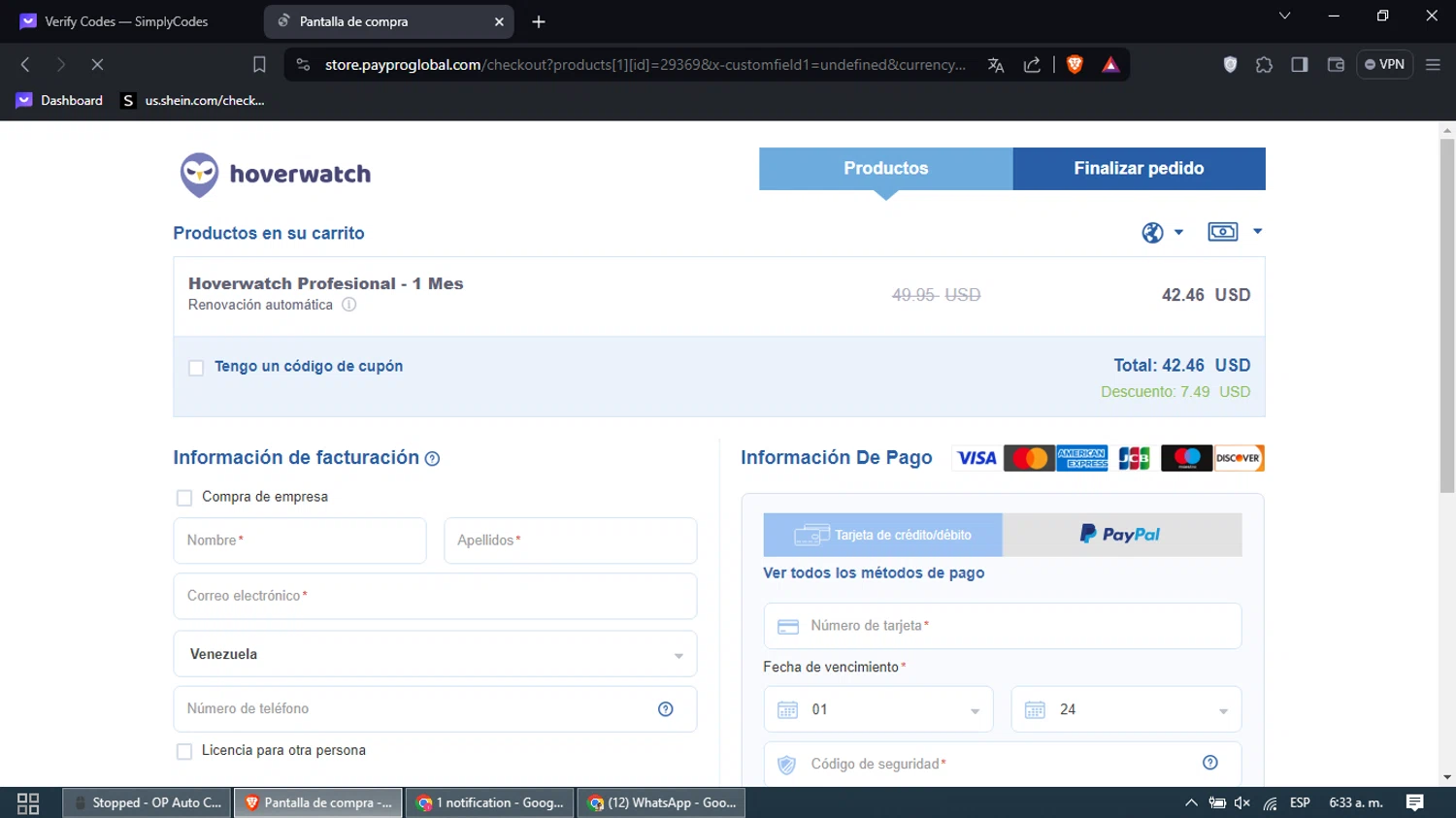1456x818 pixels.
Task: Open 1 notification - Google taskbar item
Action: point(489,803)
